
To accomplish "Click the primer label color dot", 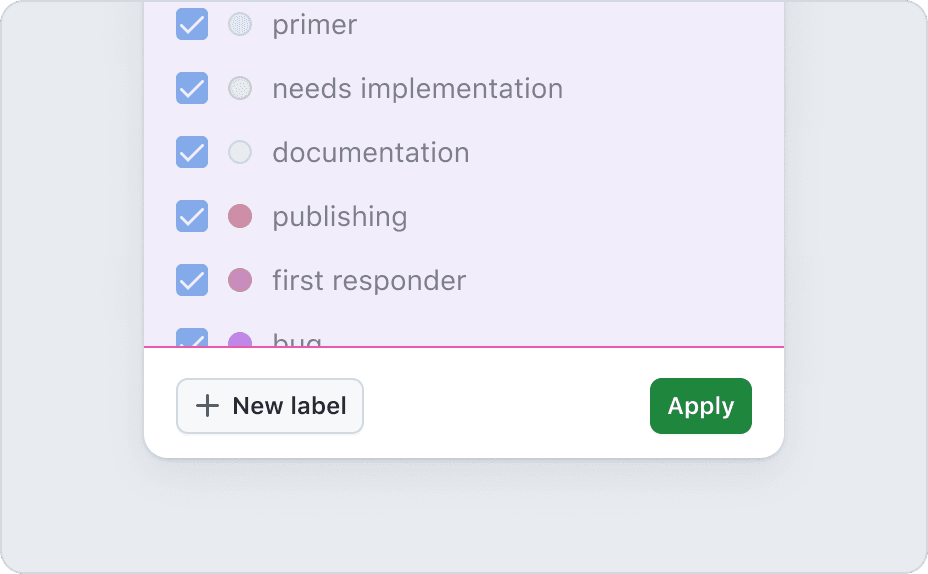I will coord(240,24).
